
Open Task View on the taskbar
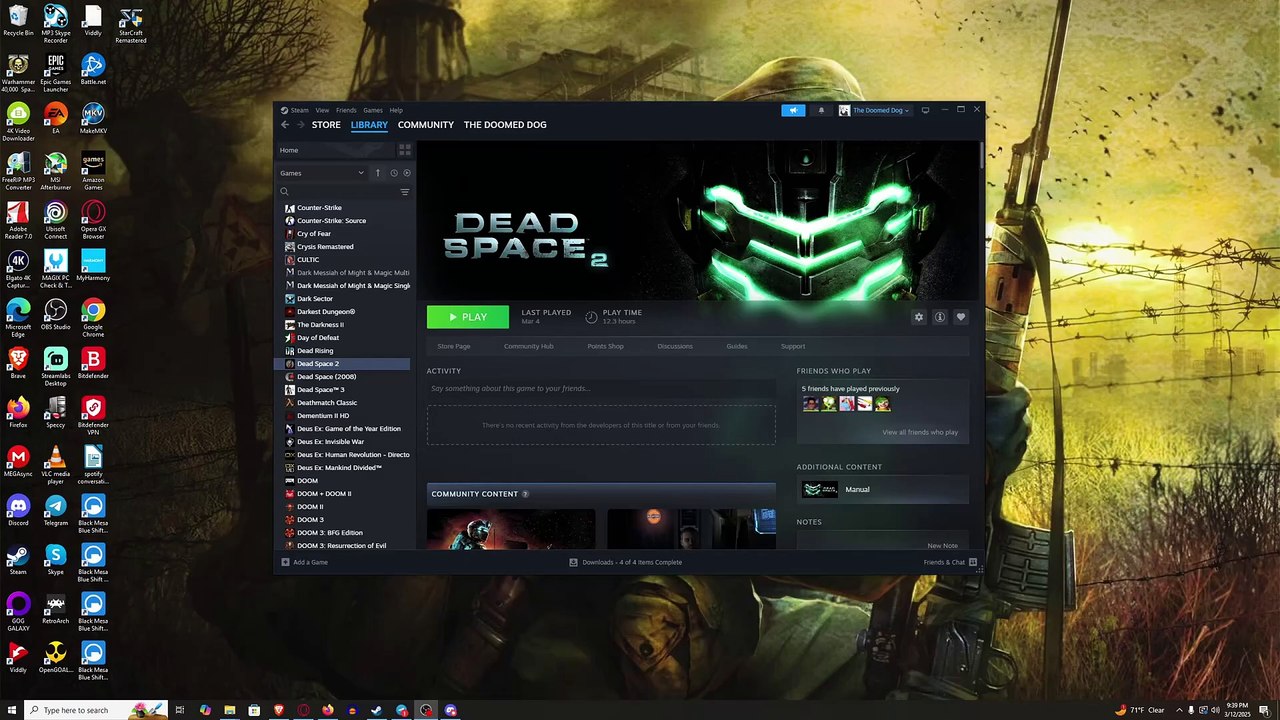180,710
